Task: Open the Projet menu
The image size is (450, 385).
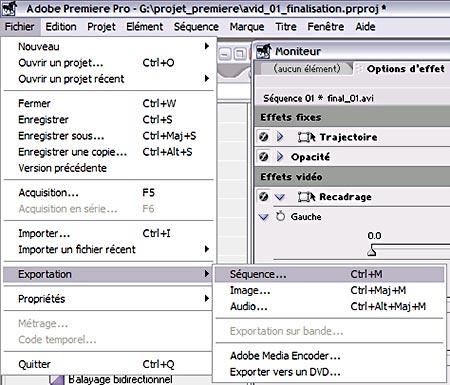Action: (101, 27)
